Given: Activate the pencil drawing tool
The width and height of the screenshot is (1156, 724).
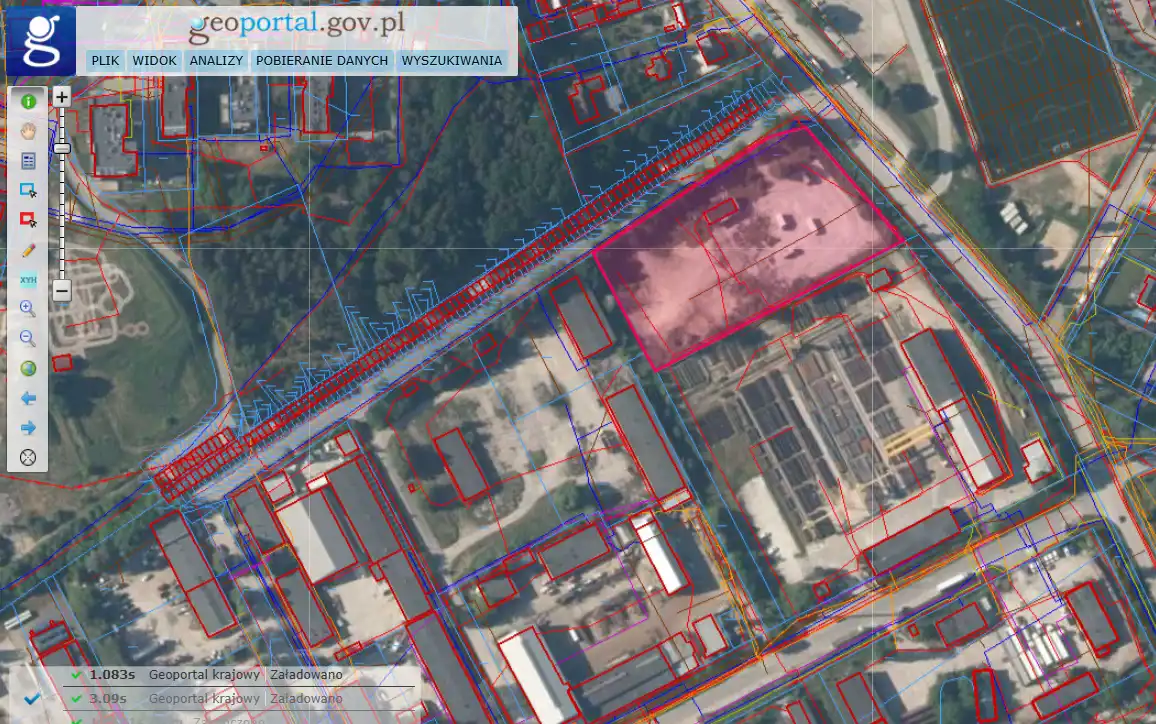Looking at the screenshot, I should point(28,250).
